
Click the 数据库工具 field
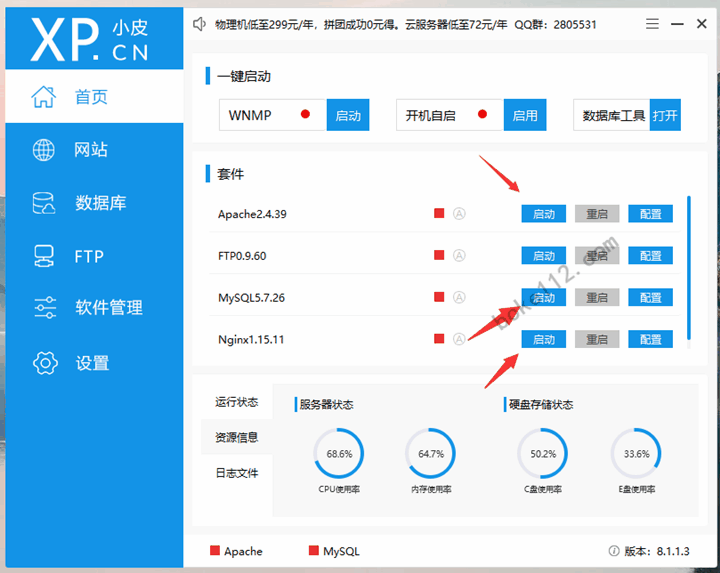click(612, 115)
